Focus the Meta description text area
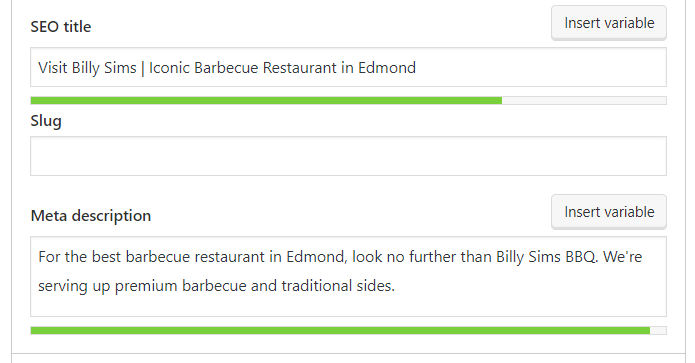This screenshot has height=363, width=695. 348,277
